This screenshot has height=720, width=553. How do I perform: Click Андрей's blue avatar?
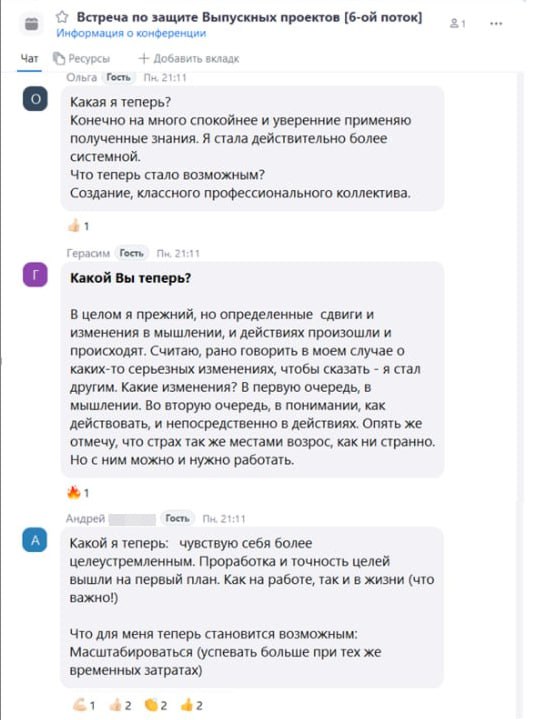tap(35, 540)
